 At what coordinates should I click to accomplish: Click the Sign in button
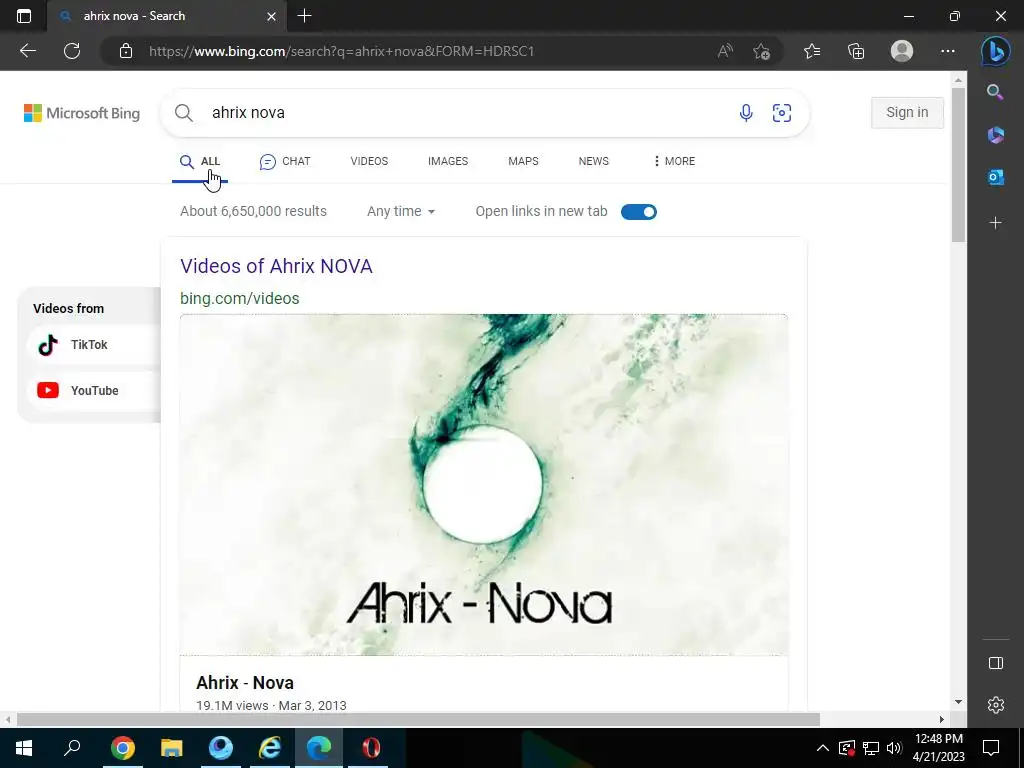click(907, 113)
